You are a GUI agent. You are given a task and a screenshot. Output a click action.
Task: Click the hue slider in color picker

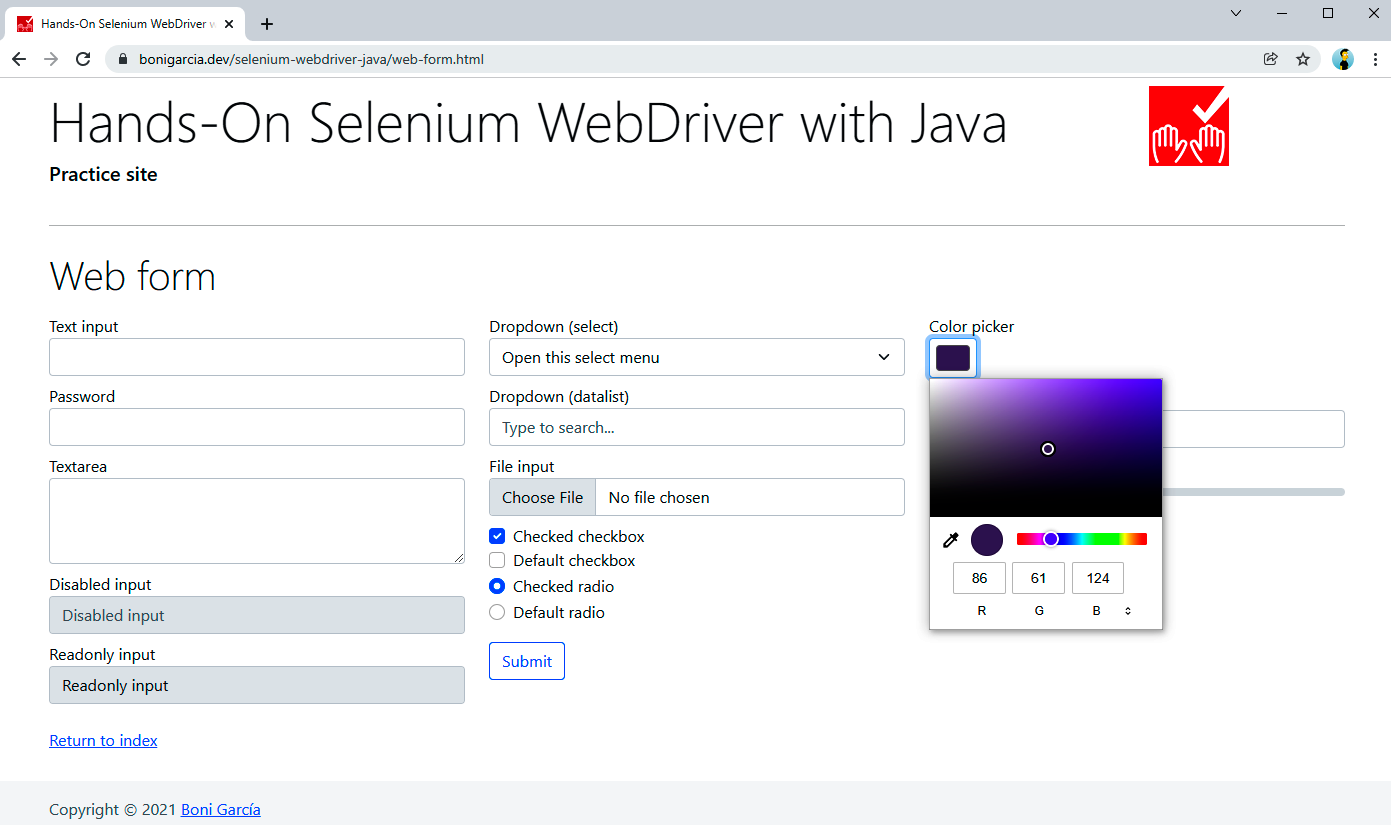[x=1081, y=539]
